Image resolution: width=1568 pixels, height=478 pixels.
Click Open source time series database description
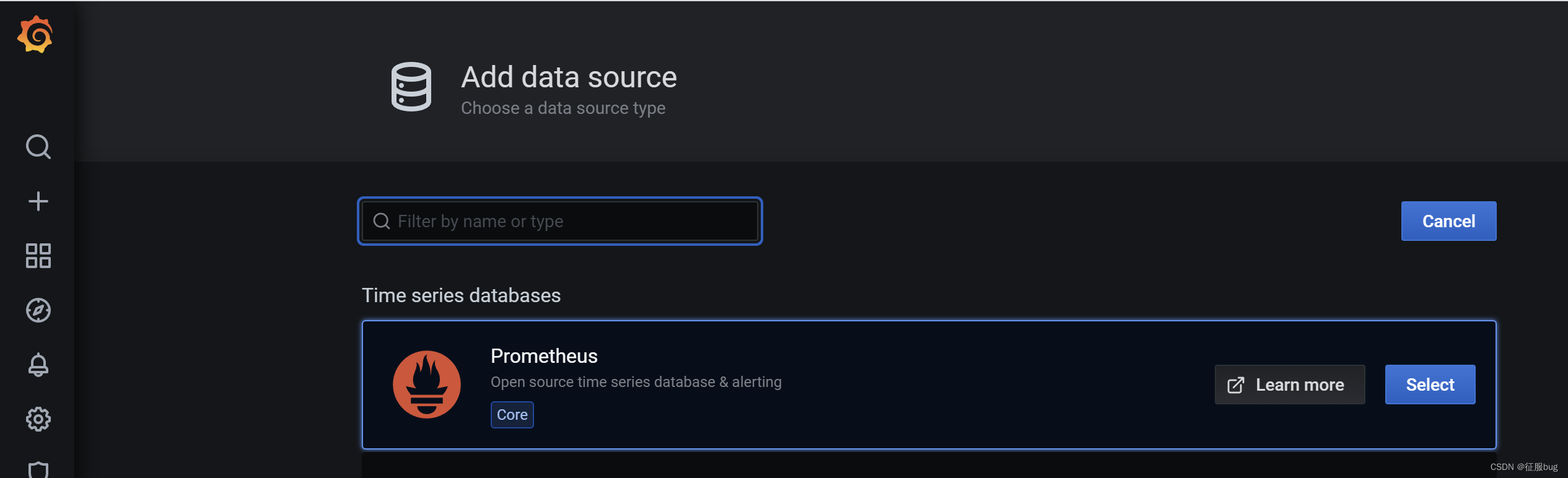pos(636,382)
